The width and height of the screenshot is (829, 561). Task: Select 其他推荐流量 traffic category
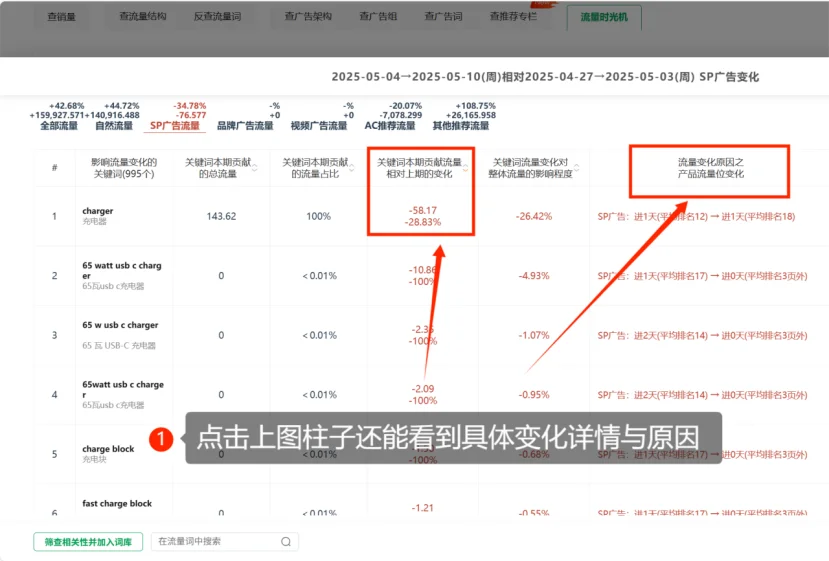click(461, 125)
